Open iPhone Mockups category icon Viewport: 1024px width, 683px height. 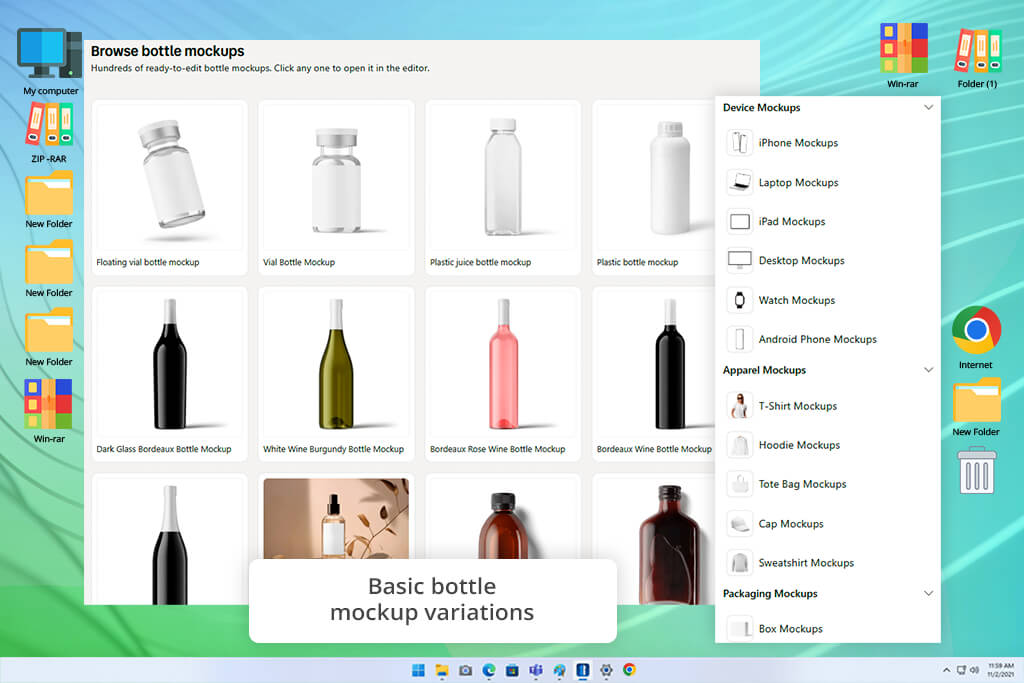[739, 142]
